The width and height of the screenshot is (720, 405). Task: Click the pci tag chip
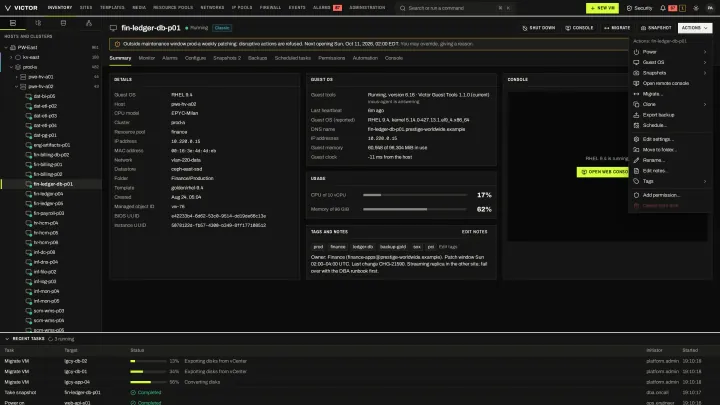pos(430,247)
